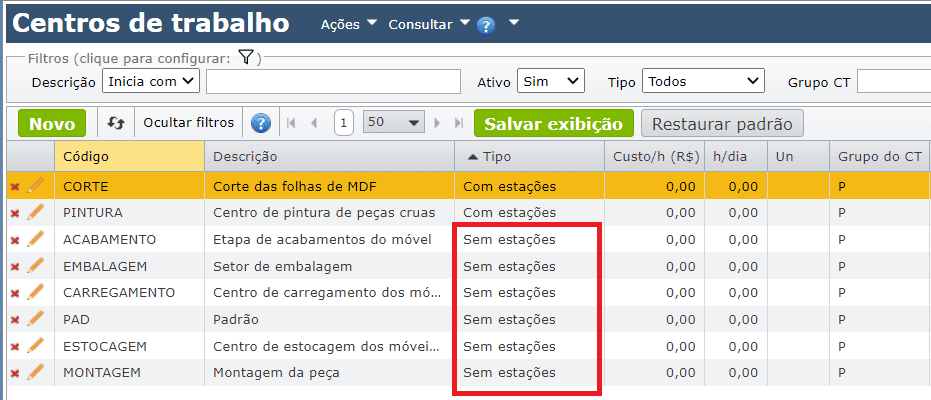Edit the ACABAMENTO row with pencil icon
The image size is (931, 400).
click(36, 239)
